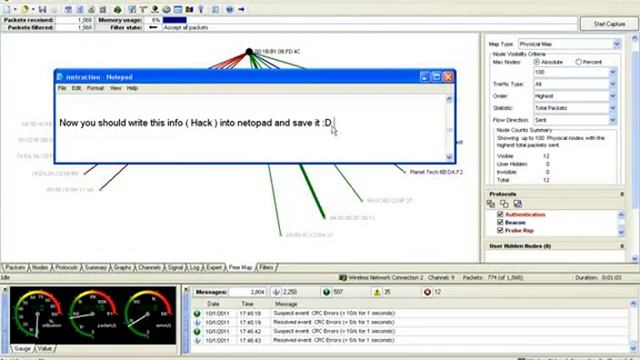Click the 17:45:18 Suspect event CRC Errors row
Screen dimensions: 640x360
410,313
